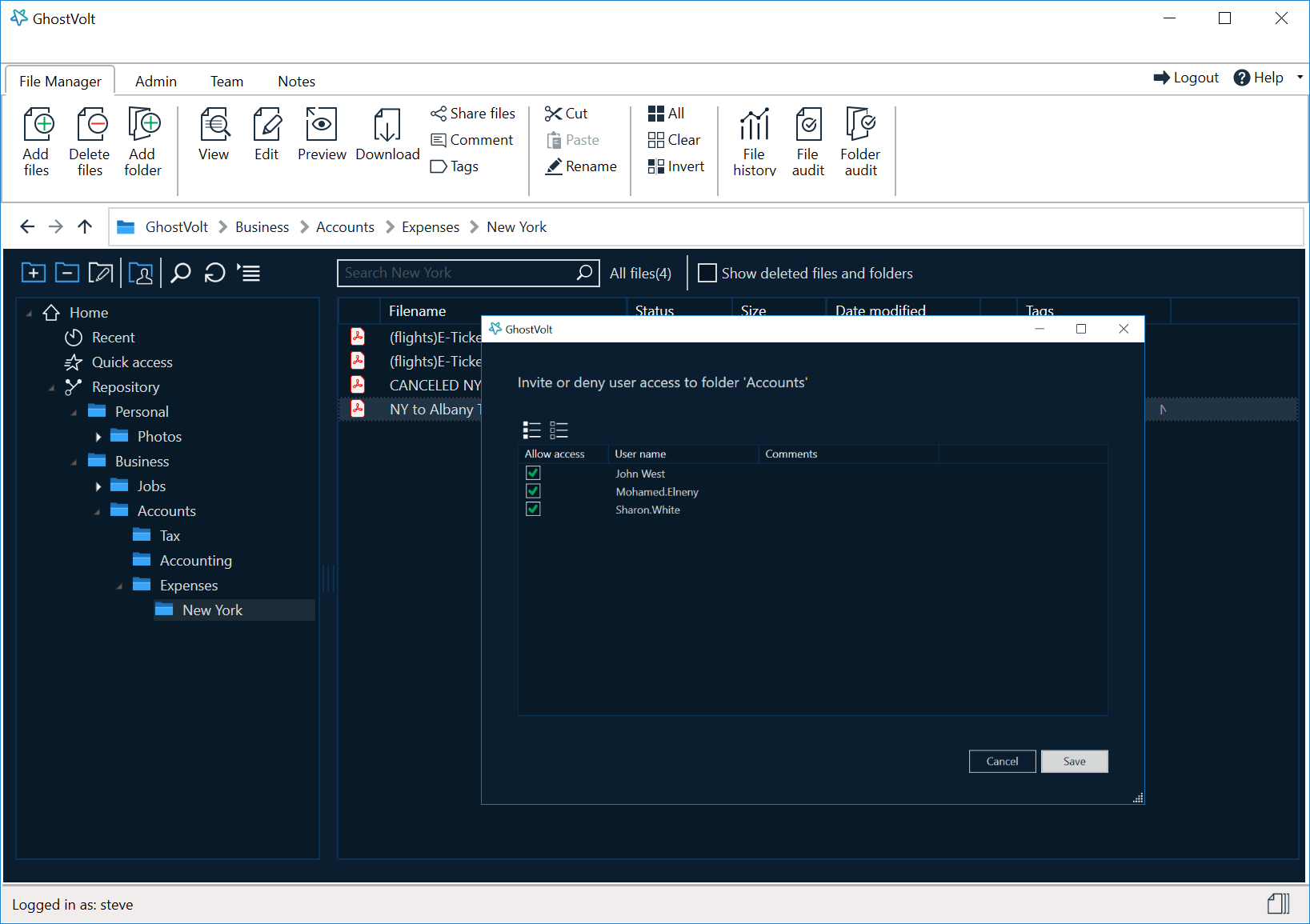Select All files in ribbon
The height and width of the screenshot is (924, 1310).
(667, 114)
